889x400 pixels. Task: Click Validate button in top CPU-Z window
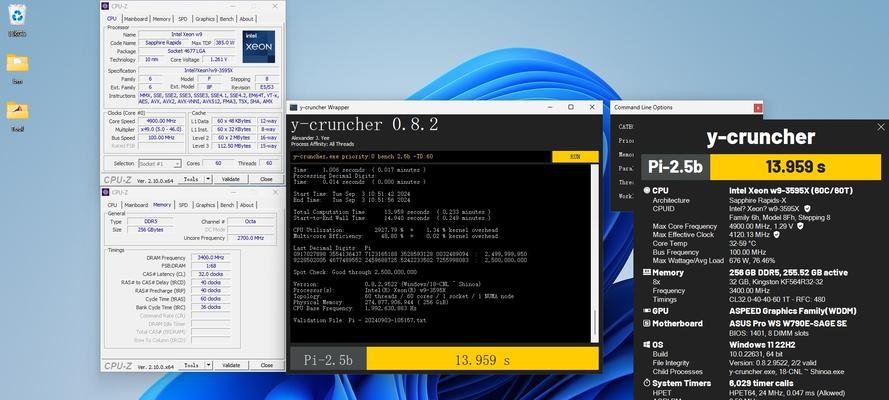[231, 179]
